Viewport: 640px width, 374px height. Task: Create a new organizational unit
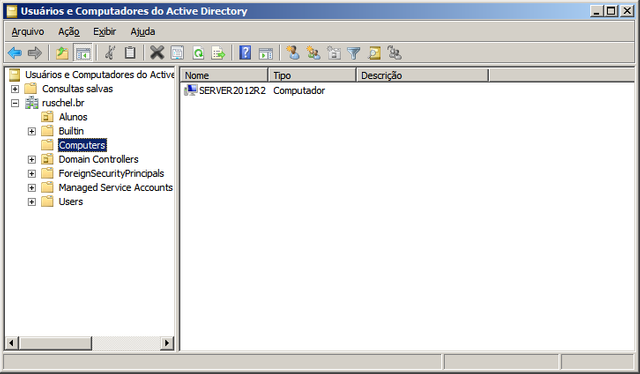(334, 53)
